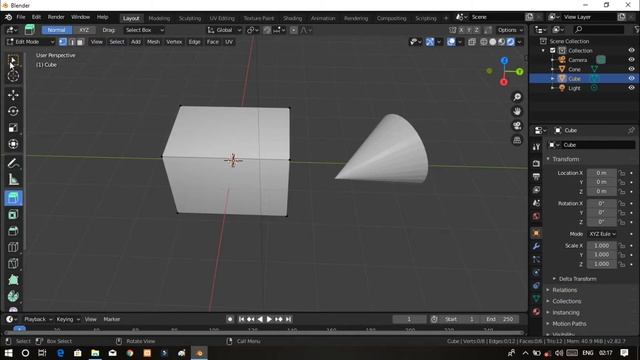Click the Zoom view icon in viewport
Viewport: 640px width, 360px height.
[x=517, y=97]
